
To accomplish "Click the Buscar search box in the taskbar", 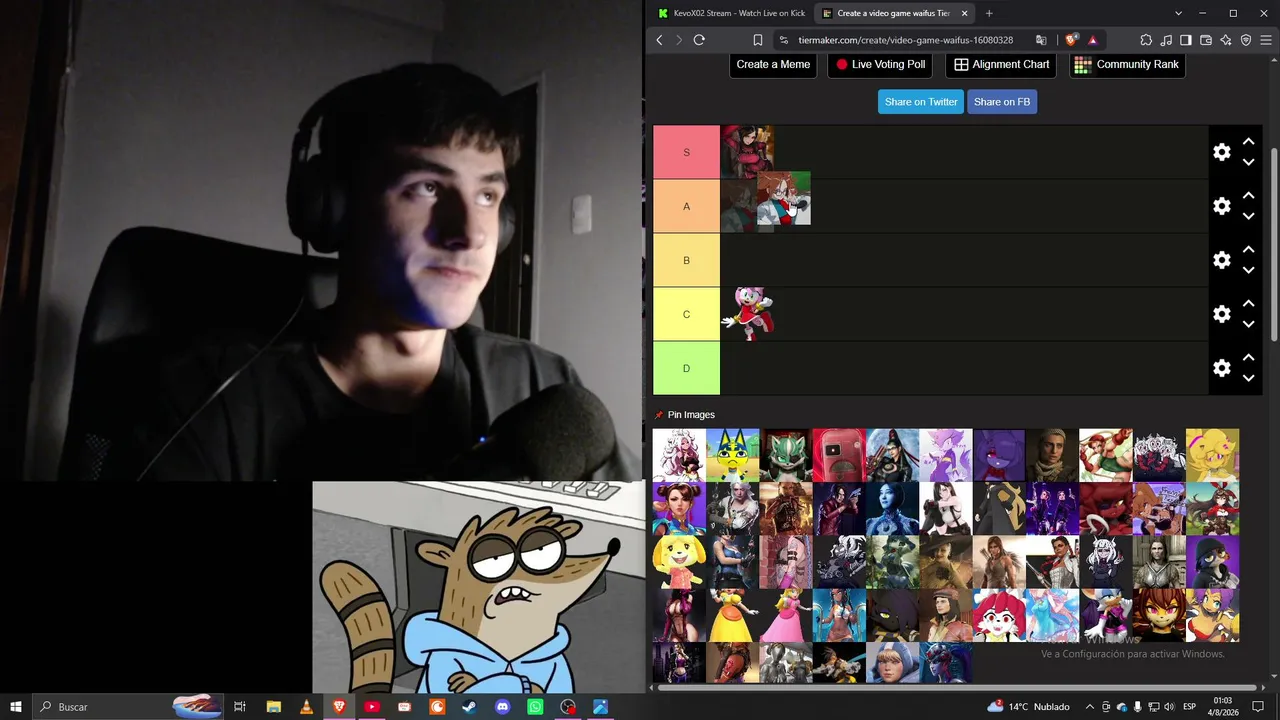I will (130, 707).
